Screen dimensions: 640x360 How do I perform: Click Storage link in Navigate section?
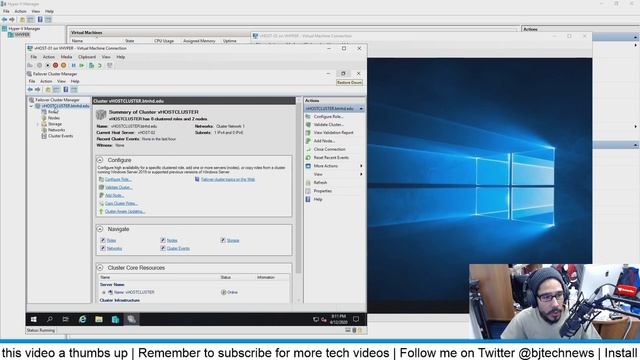[233, 240]
